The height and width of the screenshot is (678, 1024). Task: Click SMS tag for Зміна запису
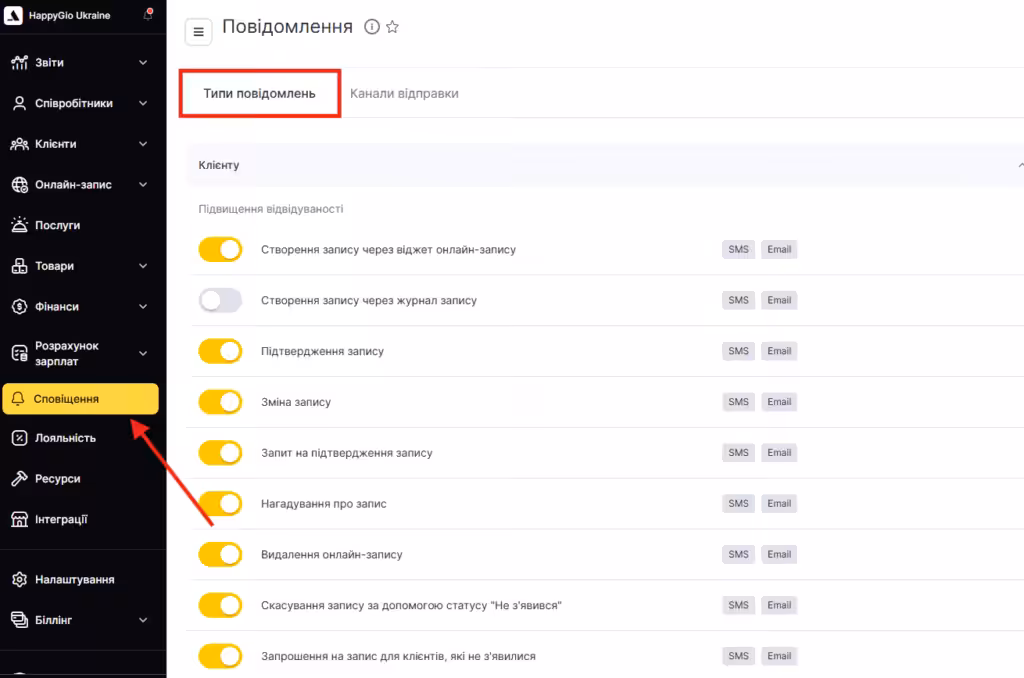click(x=738, y=402)
